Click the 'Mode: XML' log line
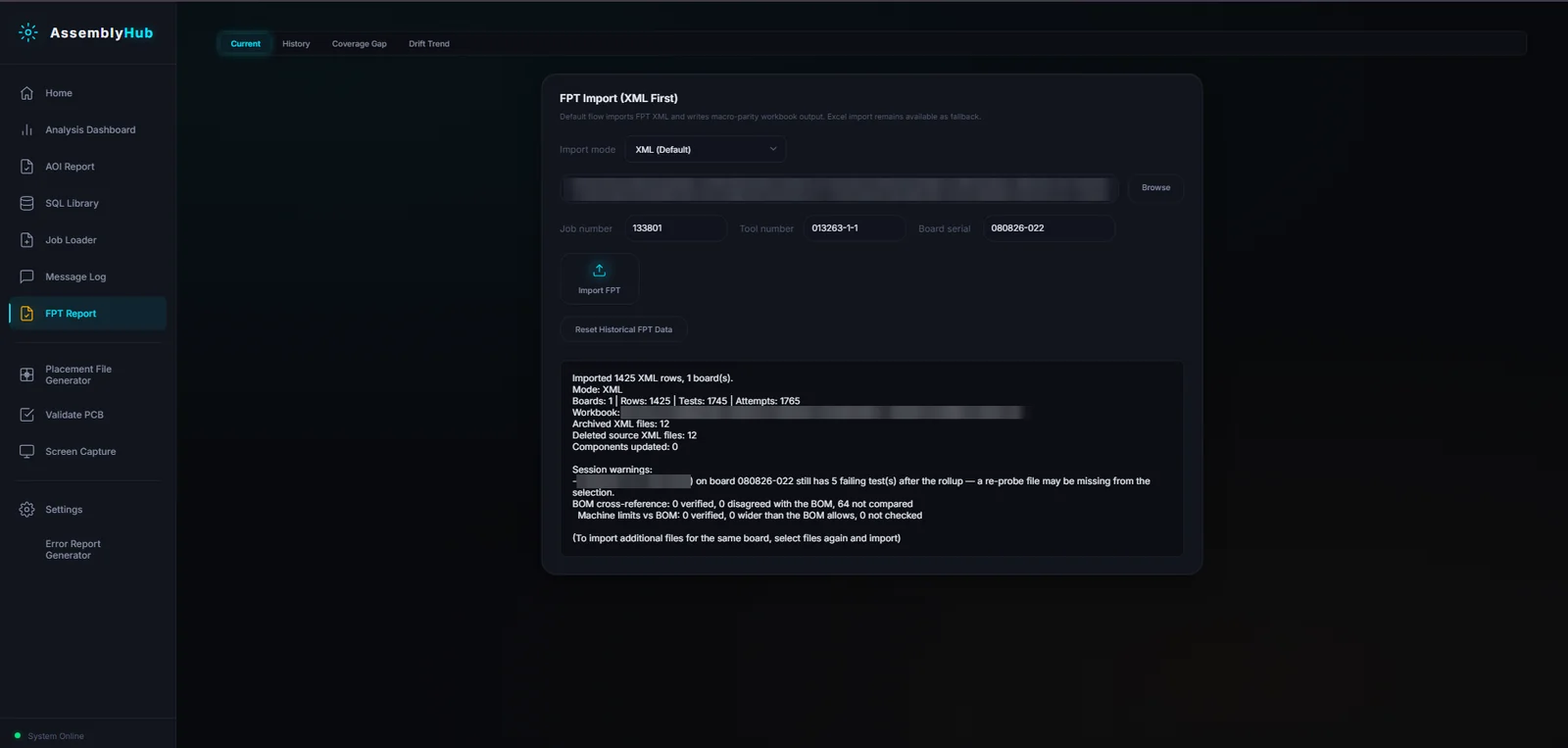Viewport: 1568px width, 748px height. (597, 389)
